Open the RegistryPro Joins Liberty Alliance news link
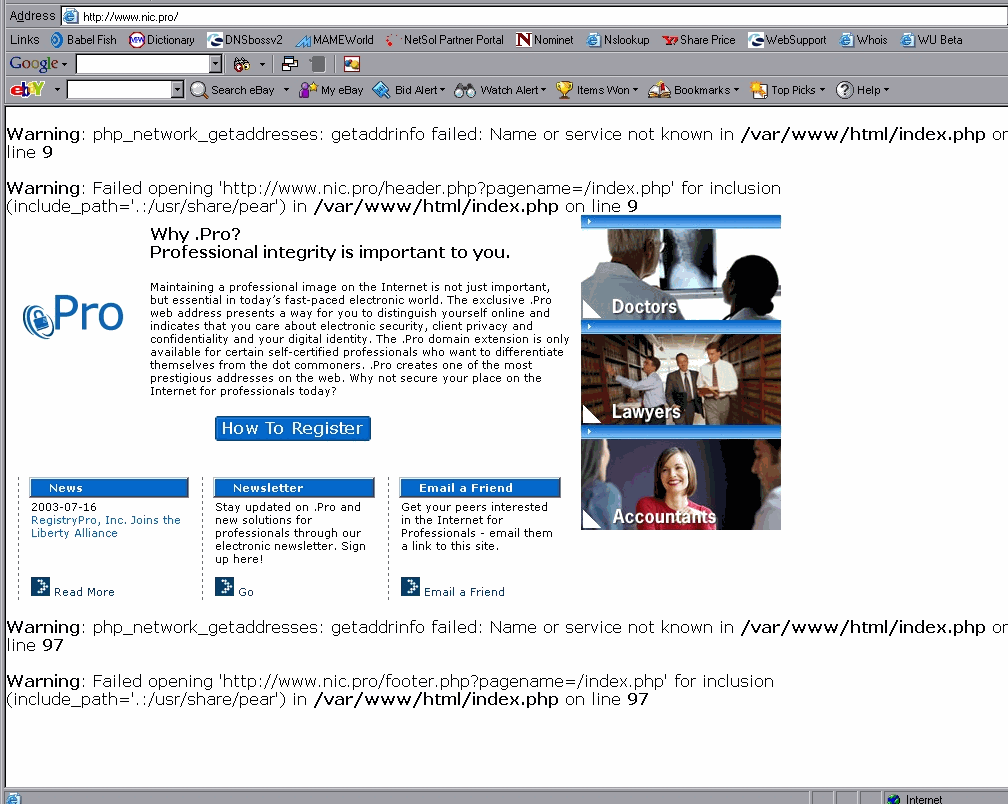Screen dimensions: 1008x804 click(105, 526)
